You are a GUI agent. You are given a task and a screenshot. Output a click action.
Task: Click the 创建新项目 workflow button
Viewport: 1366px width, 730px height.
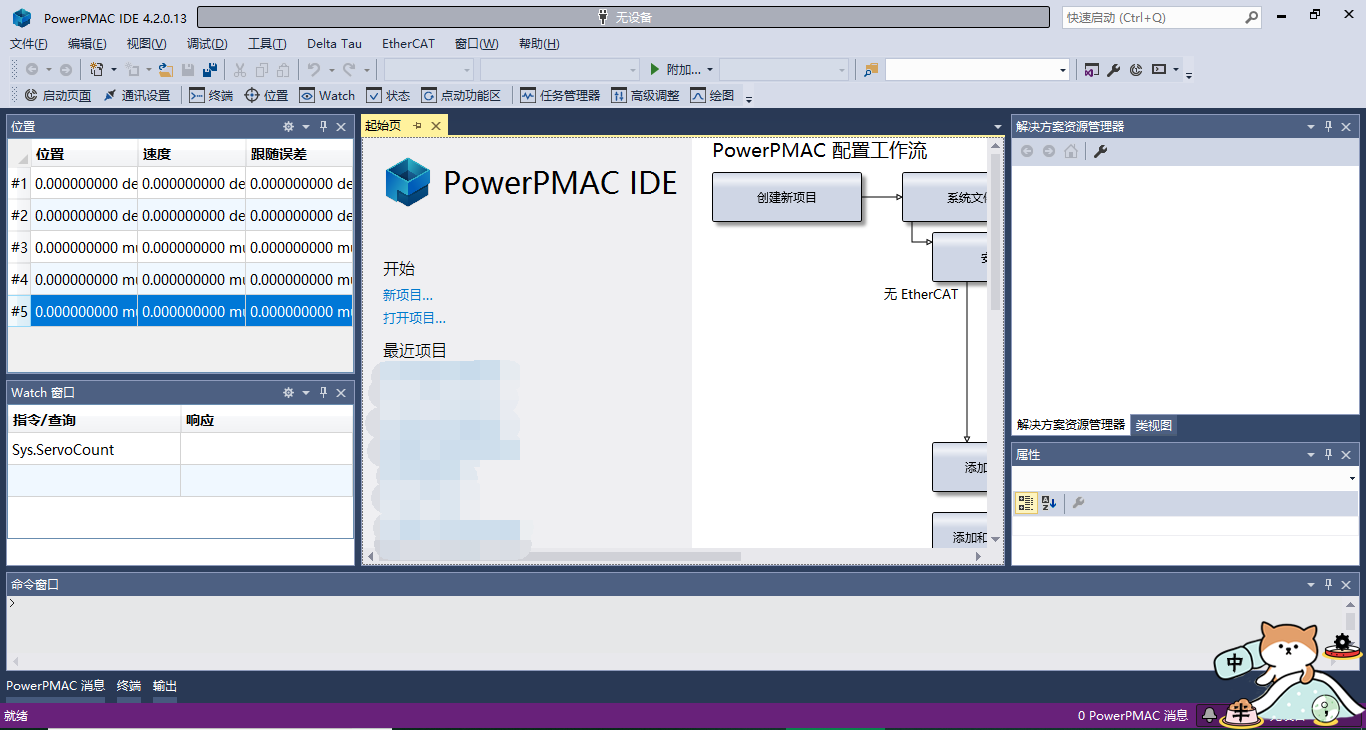[787, 197]
